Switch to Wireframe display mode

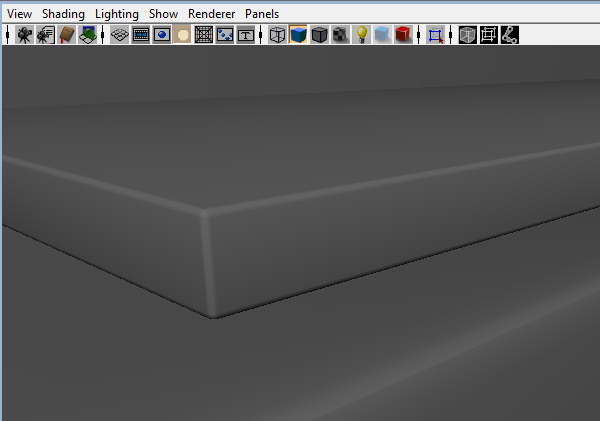pos(277,35)
